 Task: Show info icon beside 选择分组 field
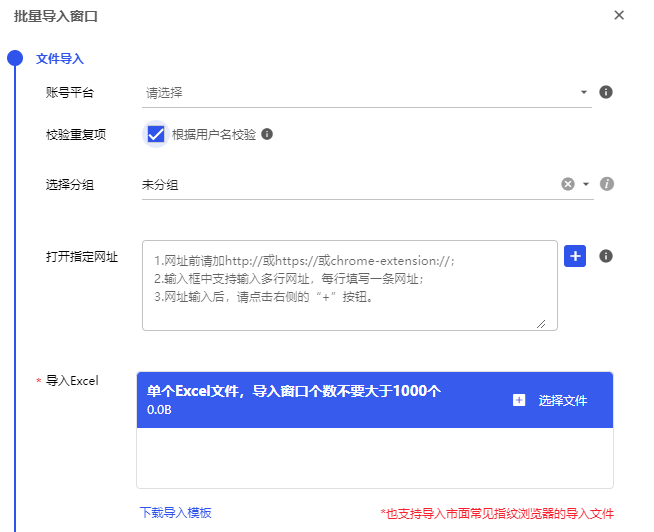point(606,184)
